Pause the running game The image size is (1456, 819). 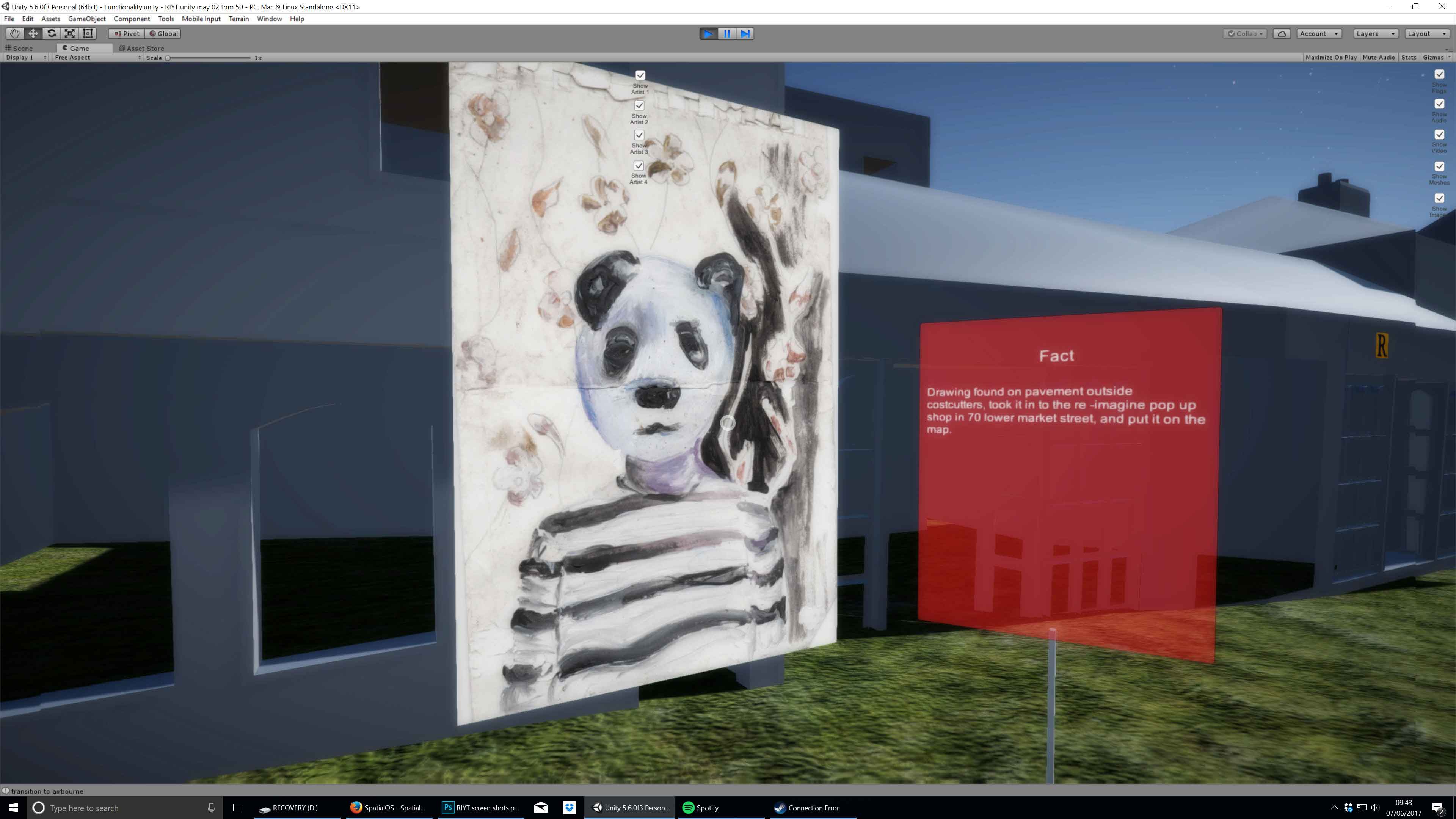(727, 34)
